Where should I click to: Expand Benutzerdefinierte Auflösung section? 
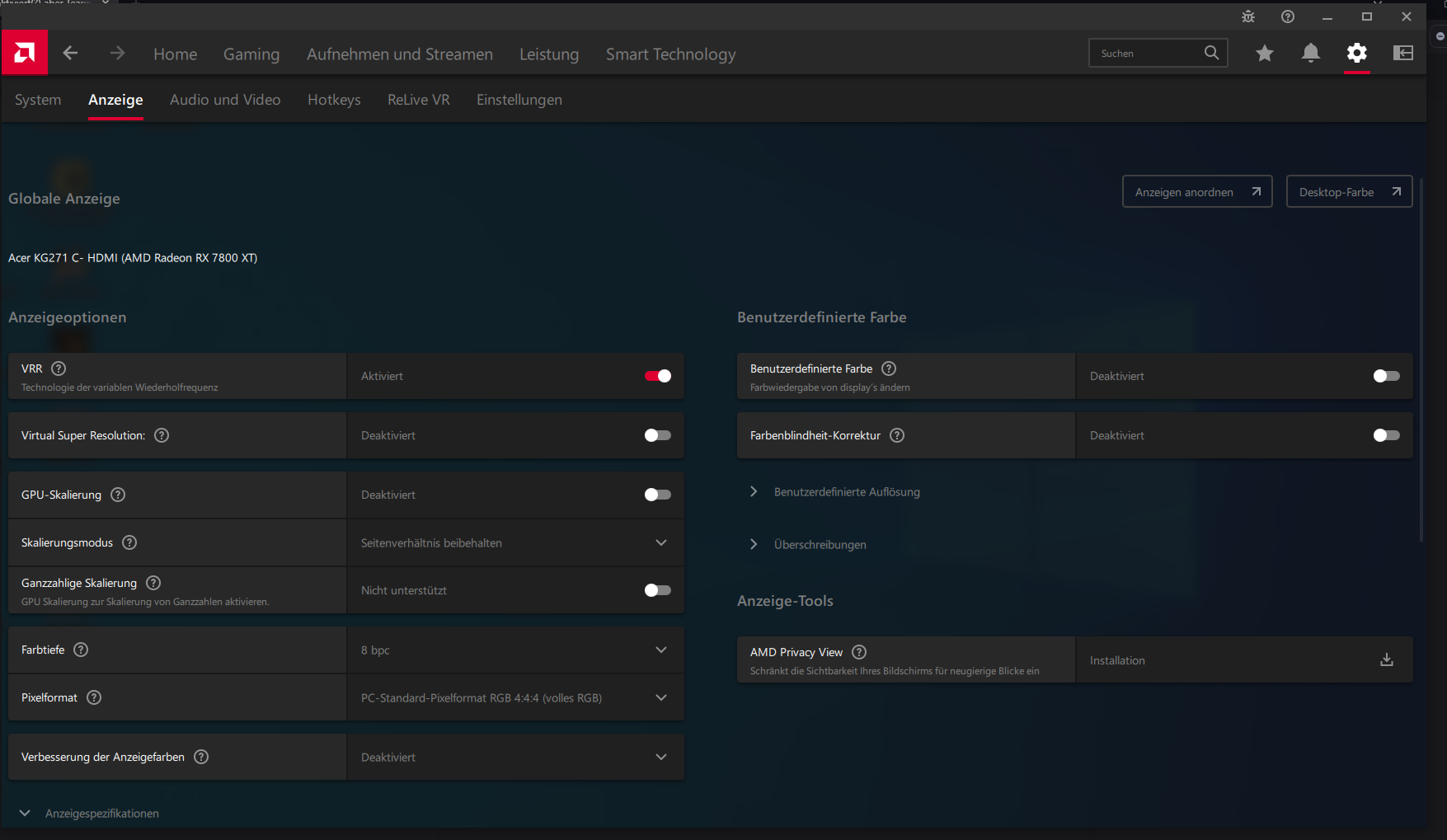click(x=836, y=492)
